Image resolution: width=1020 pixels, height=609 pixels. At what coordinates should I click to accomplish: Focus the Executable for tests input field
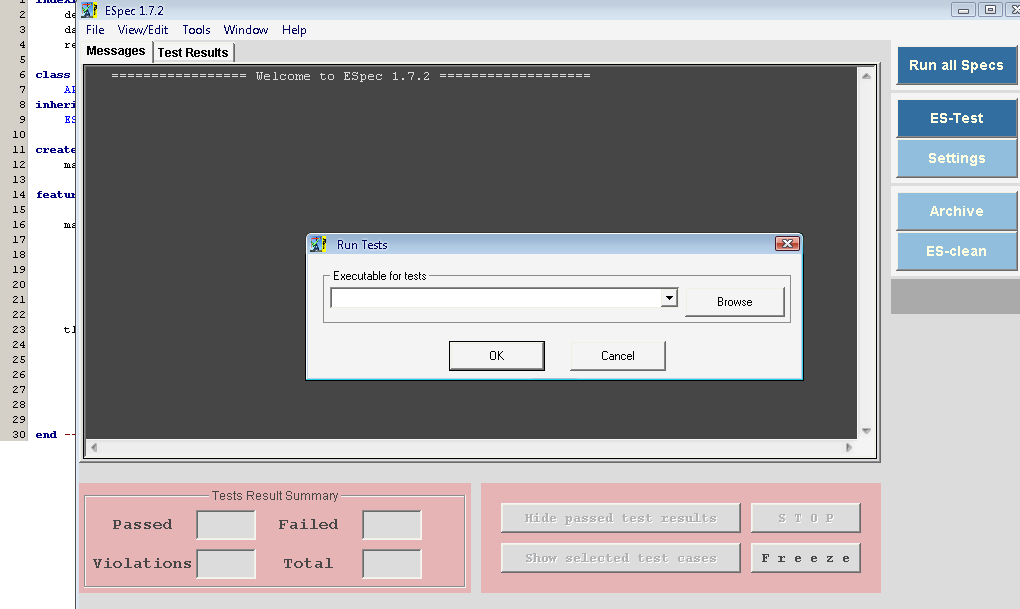(x=496, y=298)
